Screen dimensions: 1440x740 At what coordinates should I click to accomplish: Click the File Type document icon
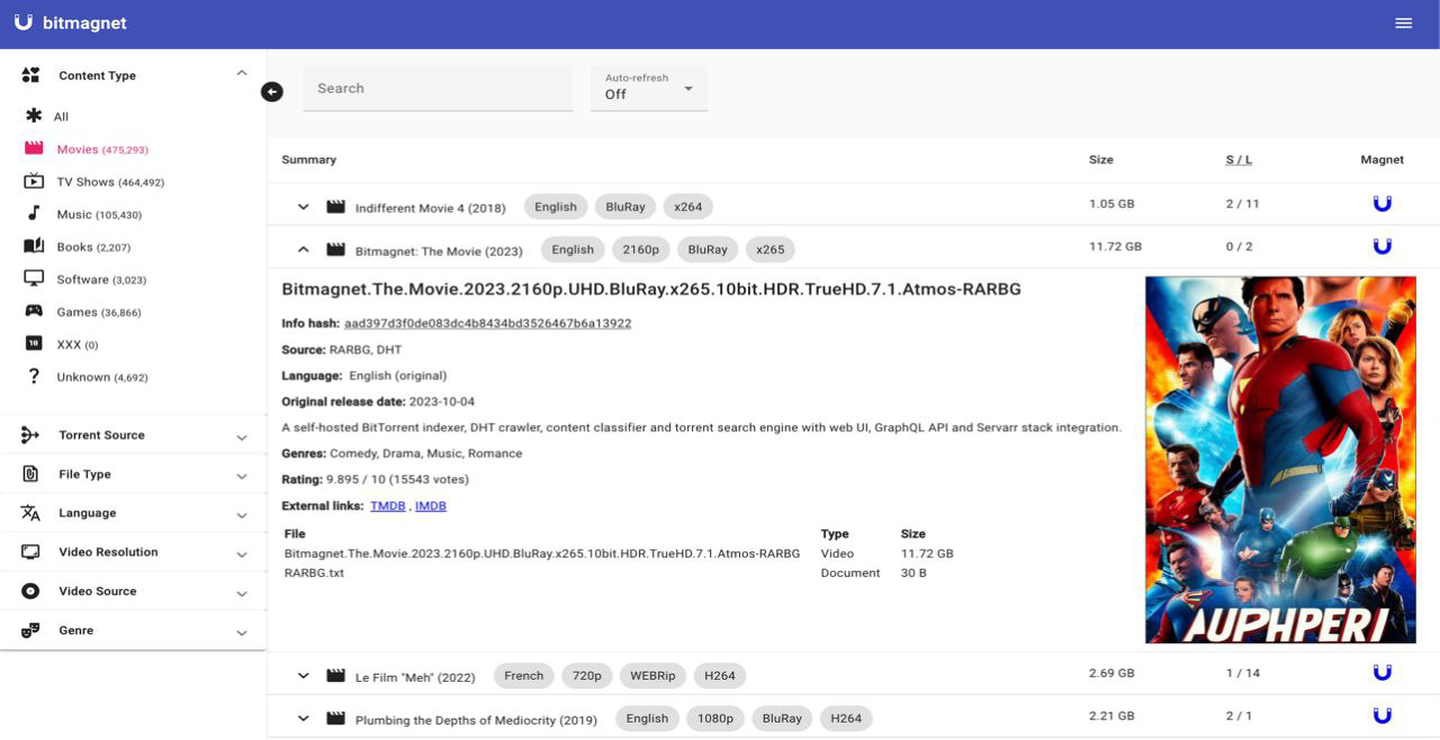click(31, 474)
